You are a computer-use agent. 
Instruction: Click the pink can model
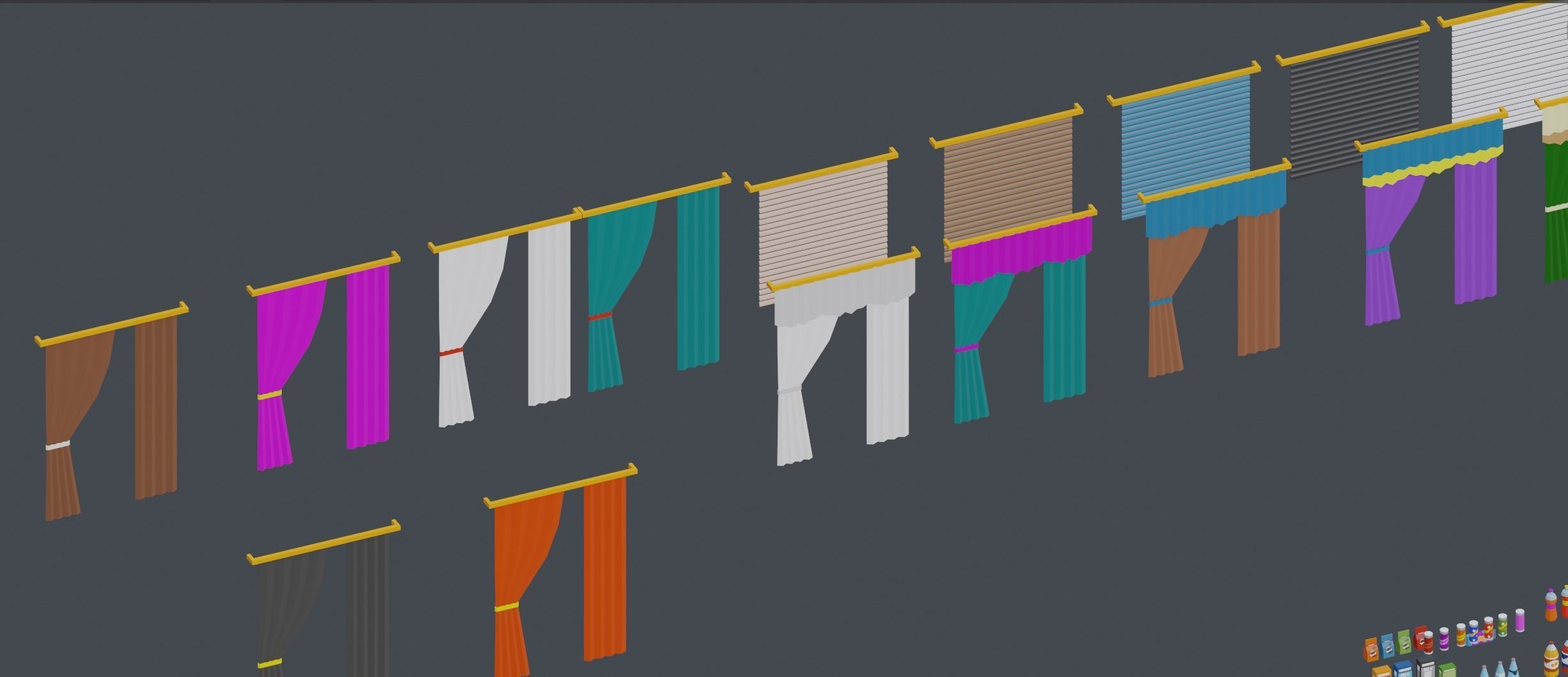1520,620
